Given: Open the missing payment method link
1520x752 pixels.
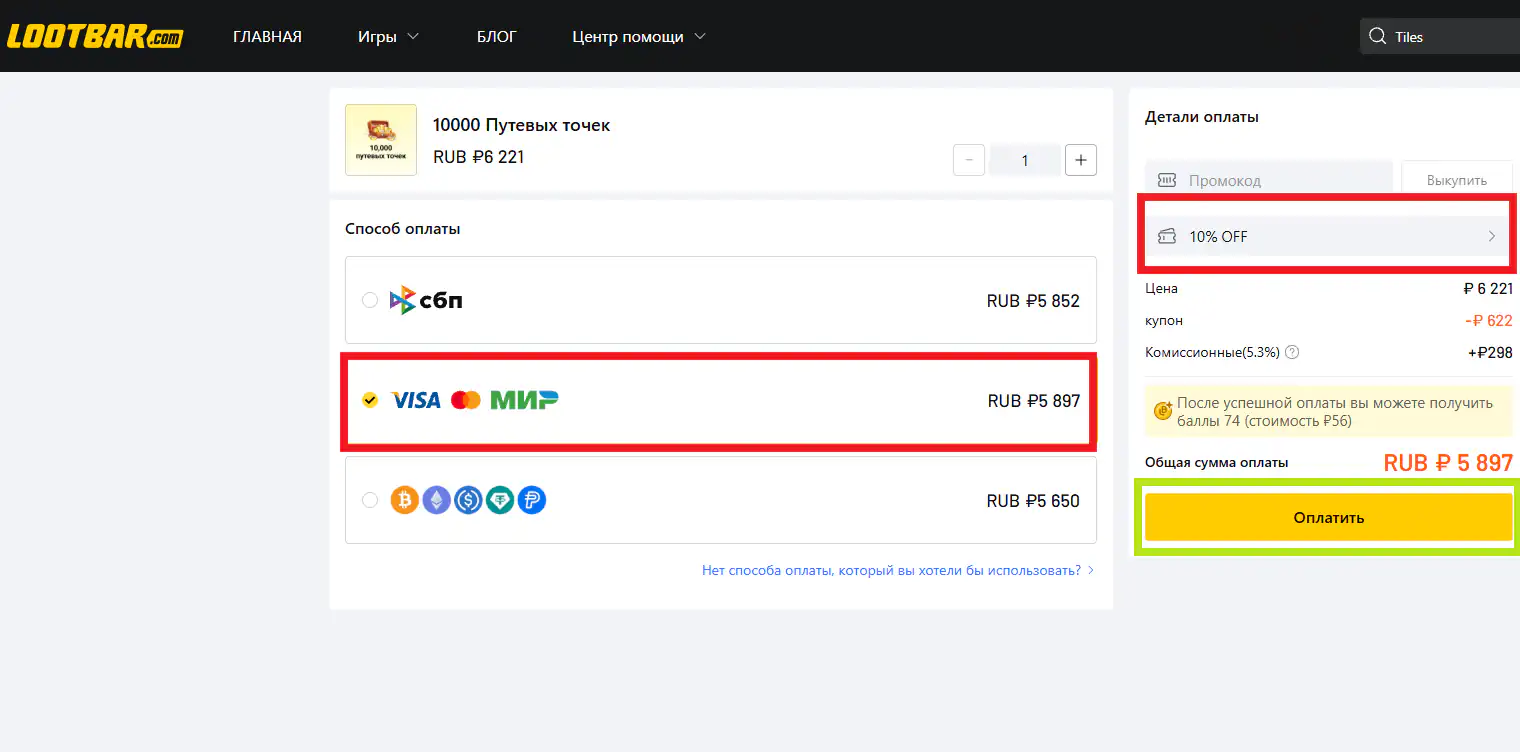Looking at the screenshot, I should coord(898,570).
